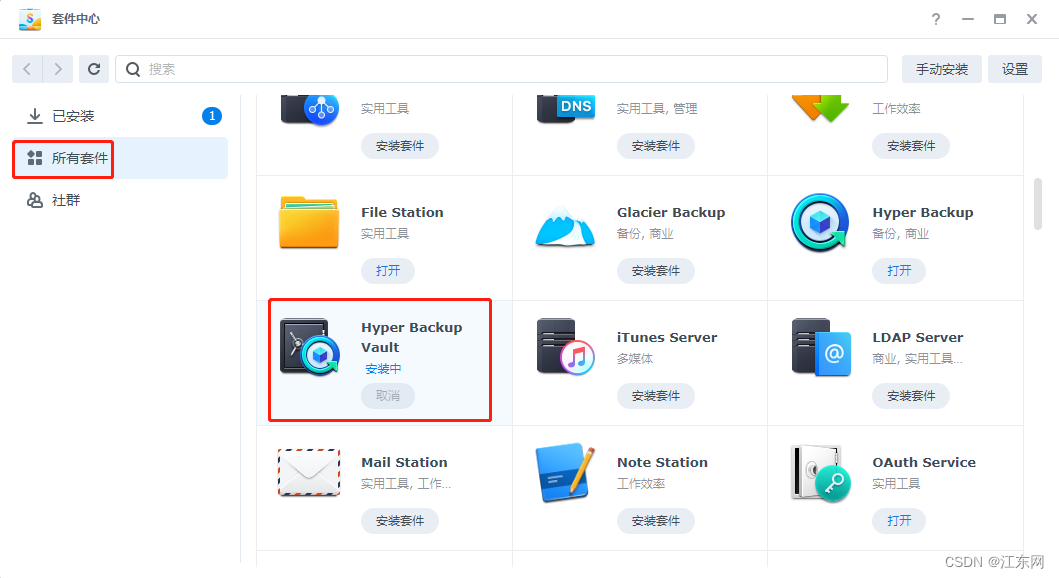Image resolution: width=1059 pixels, height=578 pixels.
Task: Open the File Station title
Action: coord(403,212)
